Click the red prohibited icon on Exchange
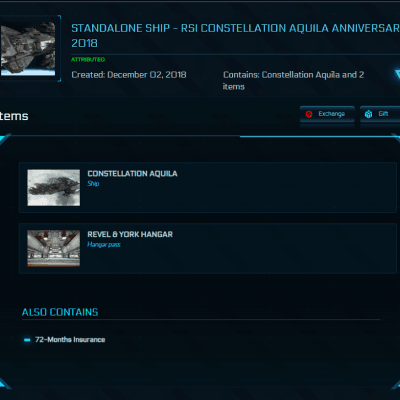 point(309,114)
